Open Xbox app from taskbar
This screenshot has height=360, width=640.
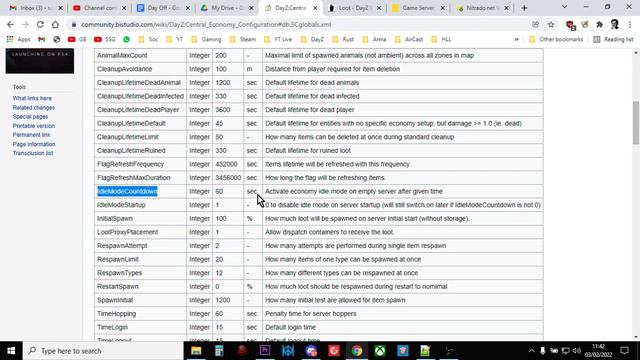click(x=380, y=351)
